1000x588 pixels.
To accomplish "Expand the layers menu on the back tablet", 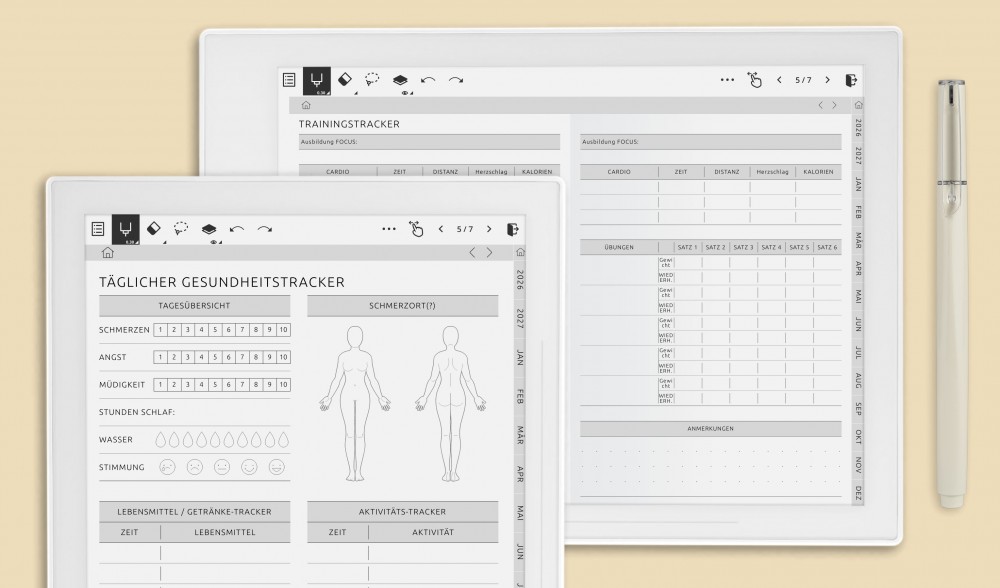I will pyautogui.click(x=400, y=80).
